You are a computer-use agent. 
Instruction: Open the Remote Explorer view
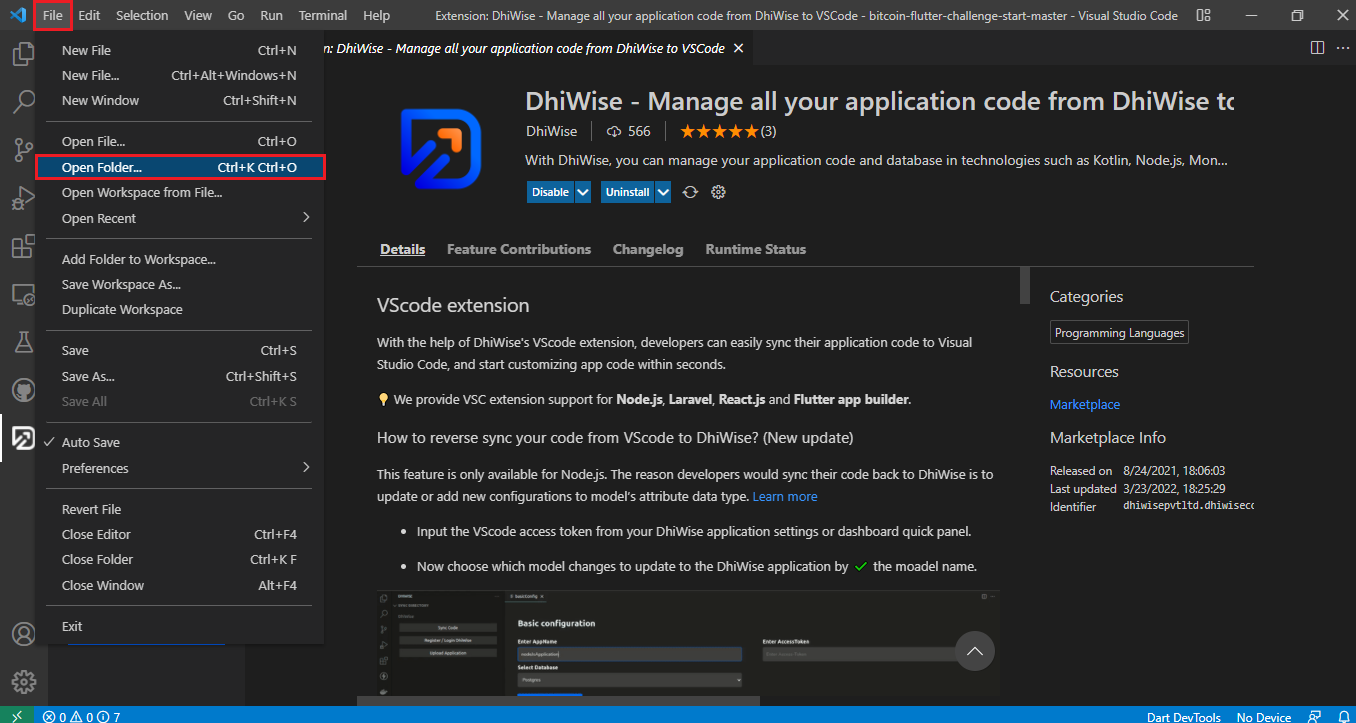[23, 294]
